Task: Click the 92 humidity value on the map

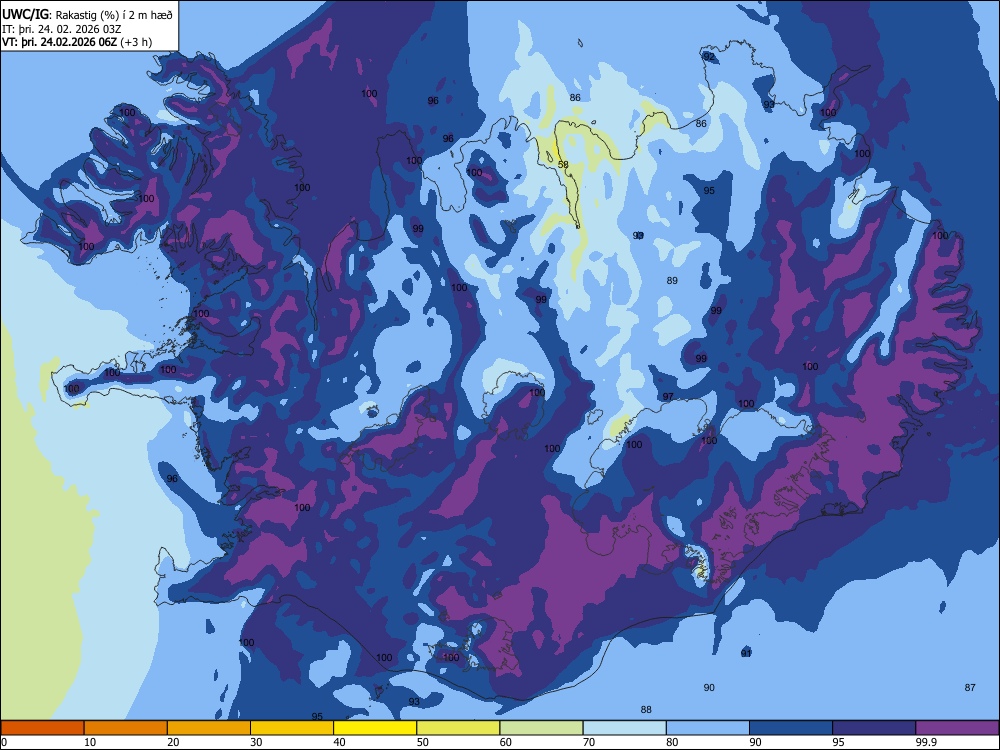Action: (709, 56)
